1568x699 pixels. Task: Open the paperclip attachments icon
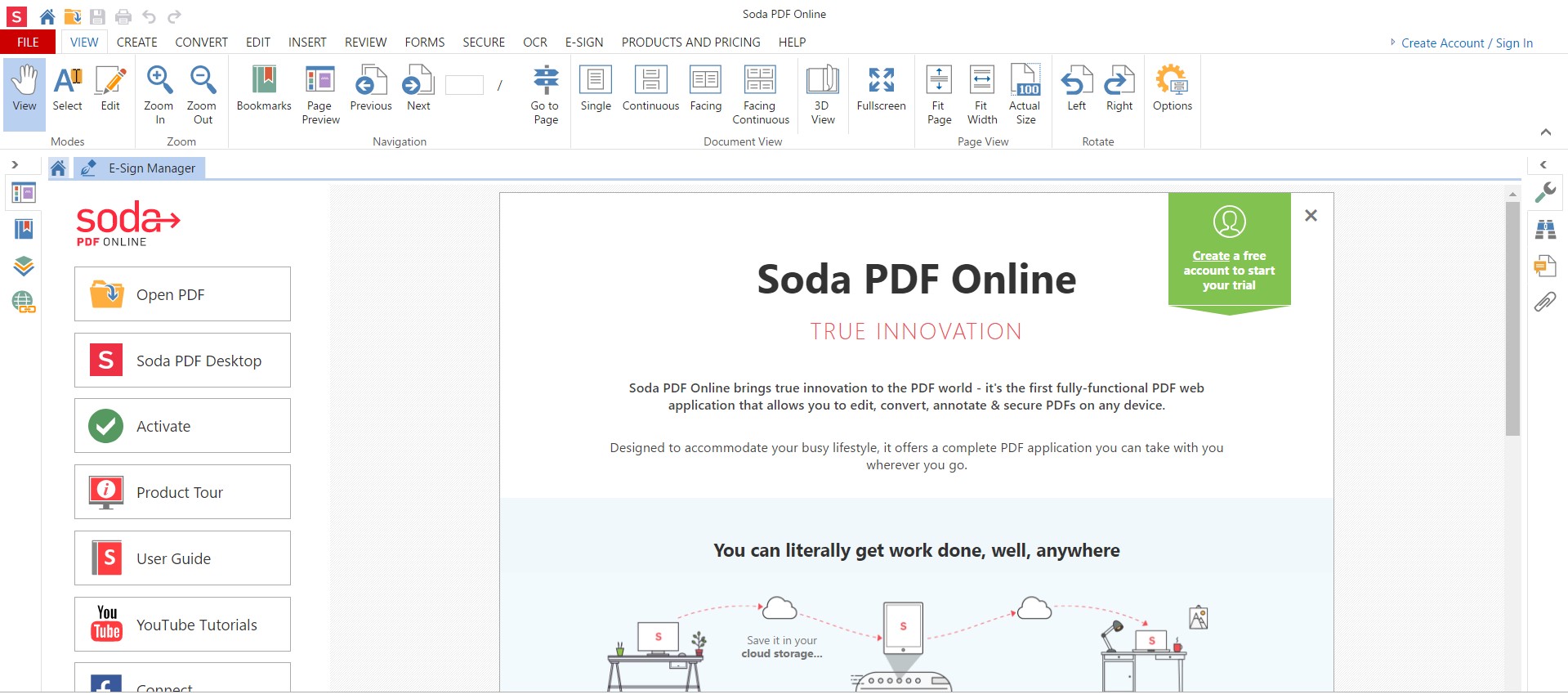pos(1545,302)
